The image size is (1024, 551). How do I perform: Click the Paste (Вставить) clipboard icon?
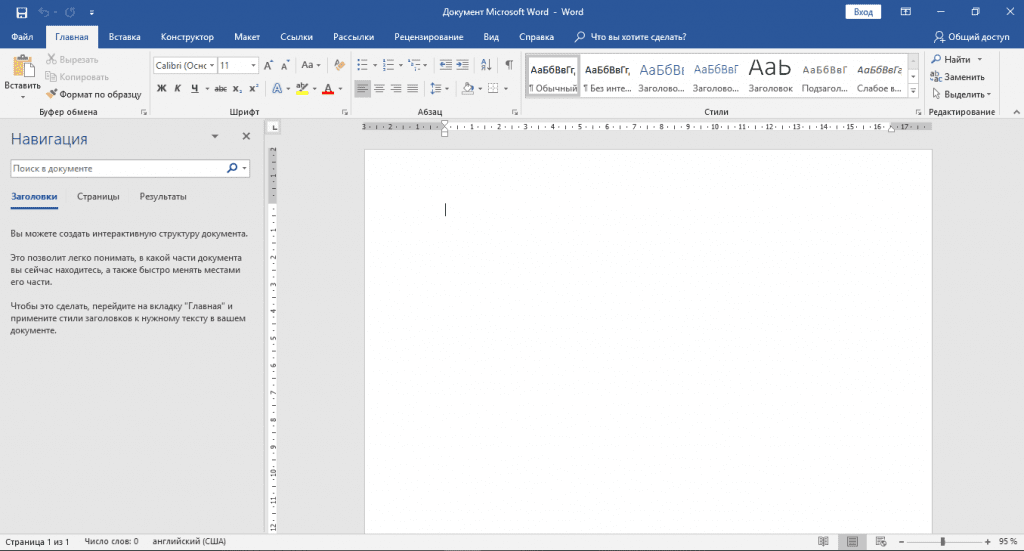click(23, 66)
